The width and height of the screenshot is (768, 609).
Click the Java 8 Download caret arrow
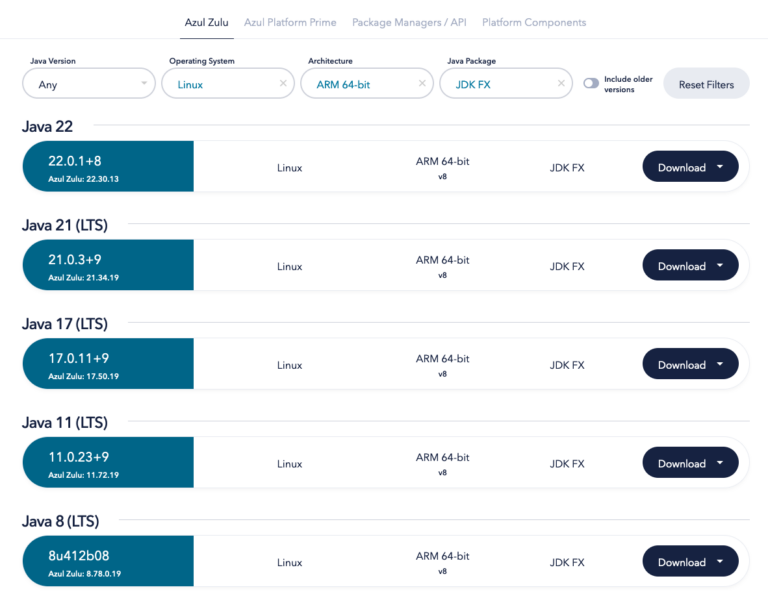point(720,562)
